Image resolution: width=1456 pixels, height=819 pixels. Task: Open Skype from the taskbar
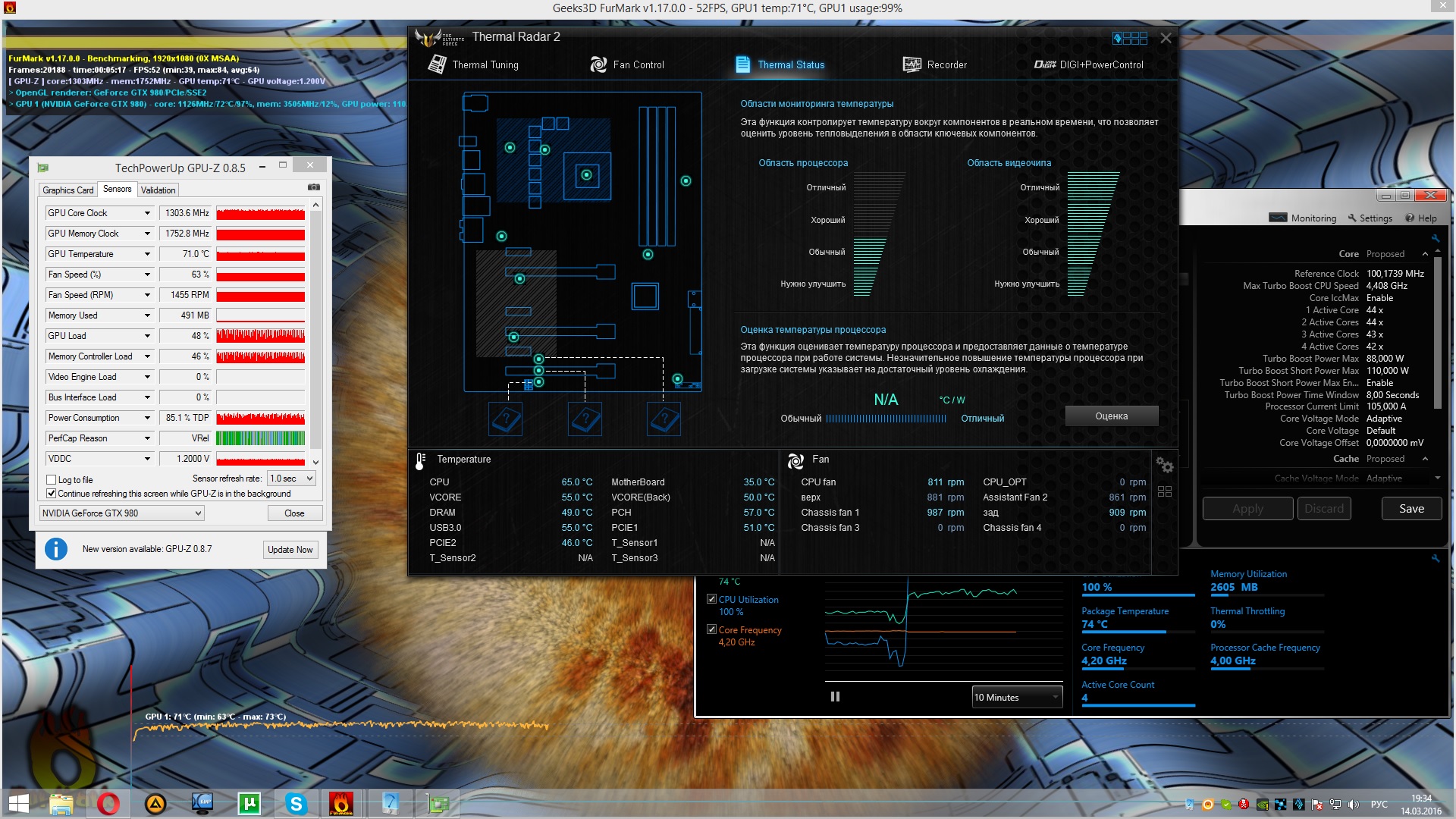click(296, 803)
